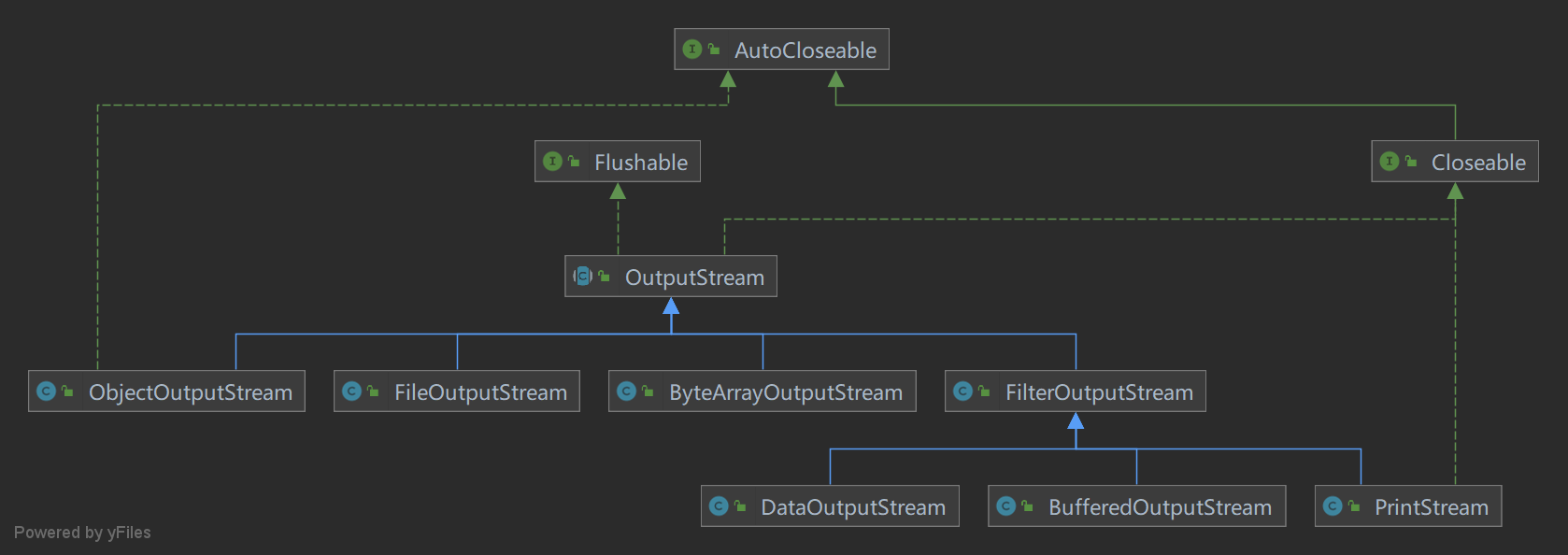Click the Powered by yFiles text
The image size is (1568, 555).
[82, 533]
